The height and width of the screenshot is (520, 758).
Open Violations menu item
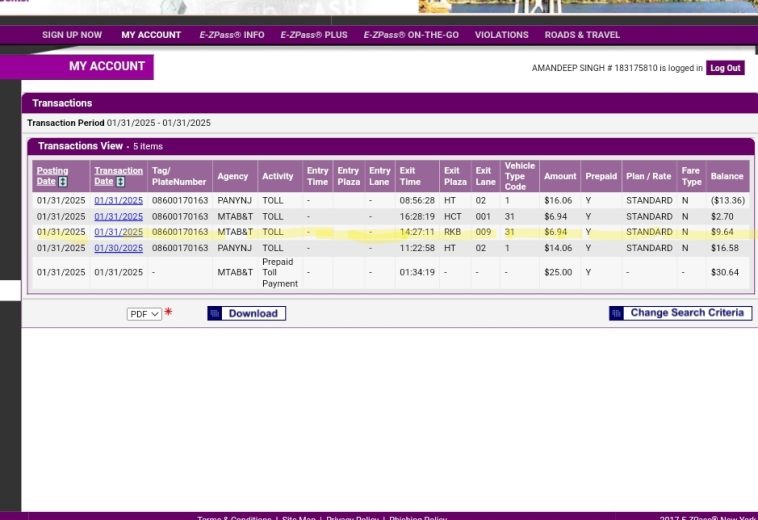[501, 35]
